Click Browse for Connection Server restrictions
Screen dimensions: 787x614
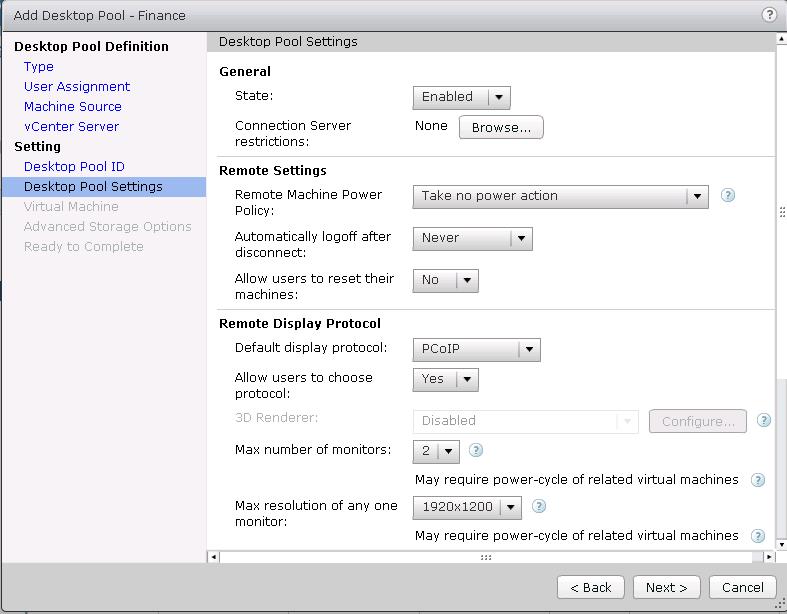coord(501,127)
